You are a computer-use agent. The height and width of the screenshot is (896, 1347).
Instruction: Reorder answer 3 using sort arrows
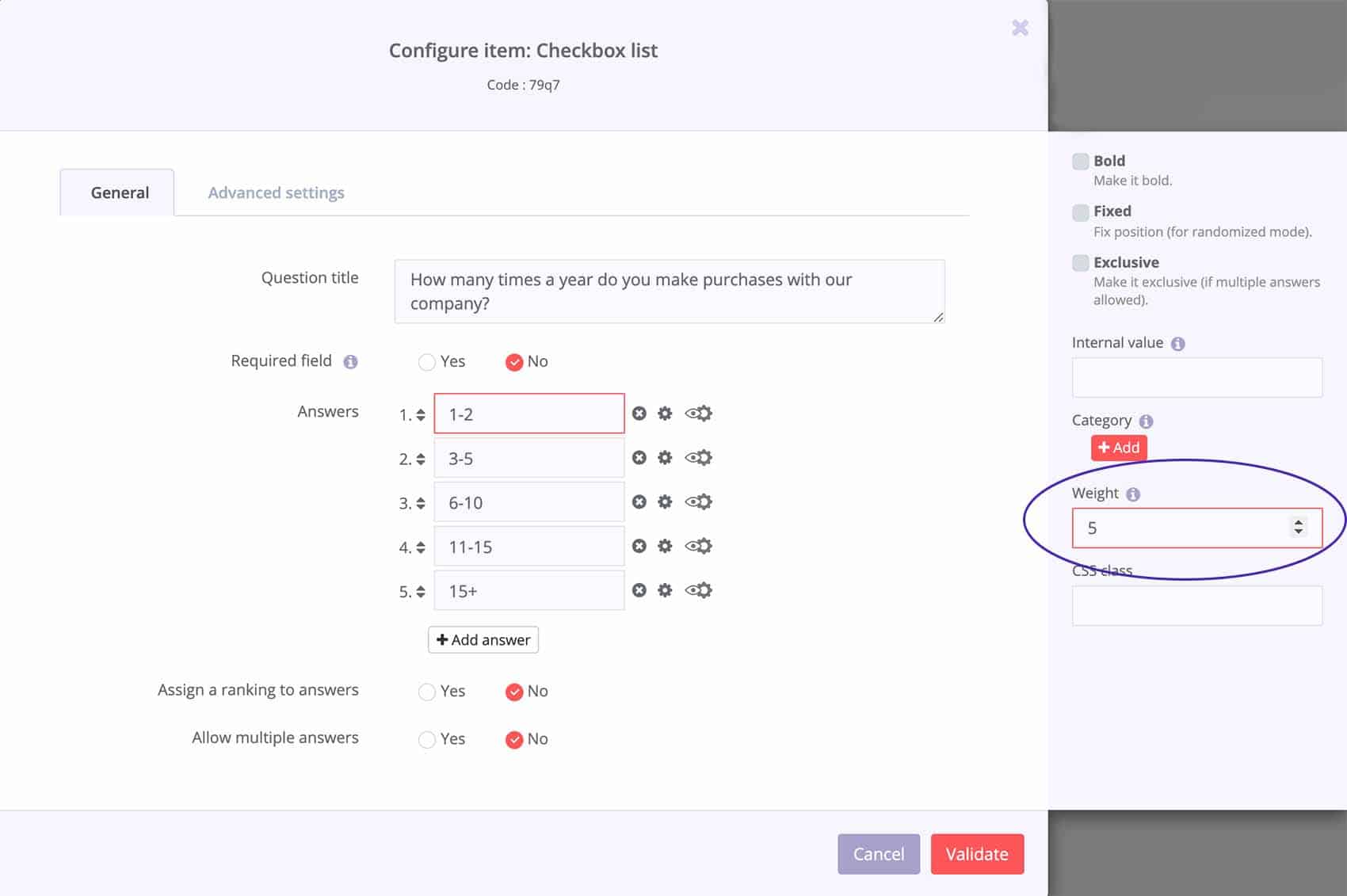(421, 504)
